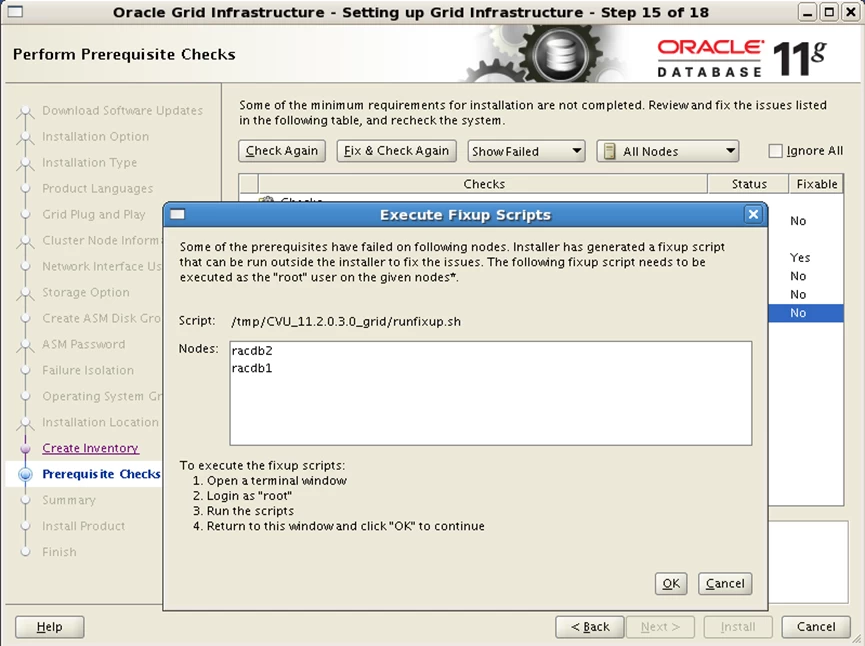
Task: Minimize the Oracle Grid Infrastructure window
Action: point(807,12)
